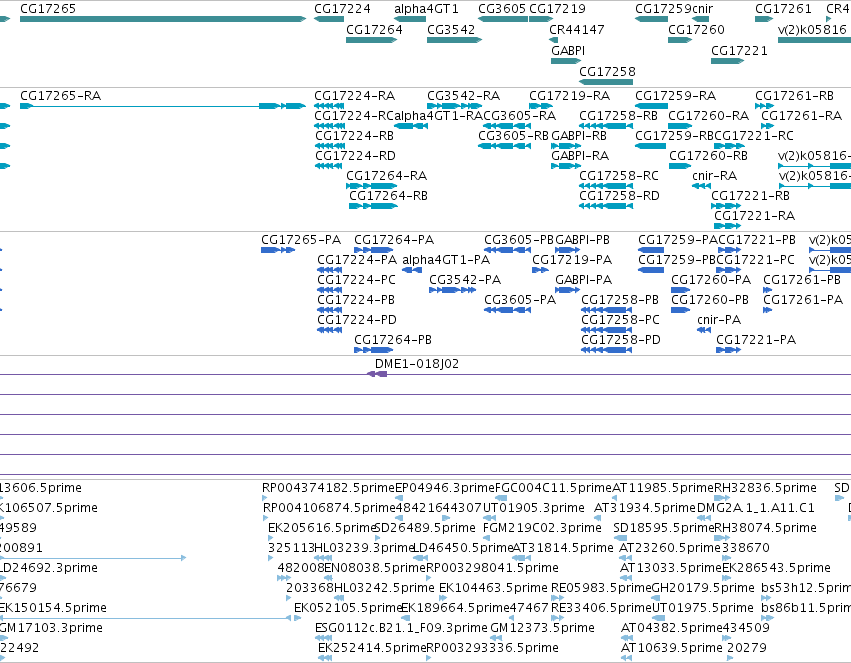Open the CG3542 gene feature
Image resolution: width=851 pixels, height=663 pixels.
454,40
